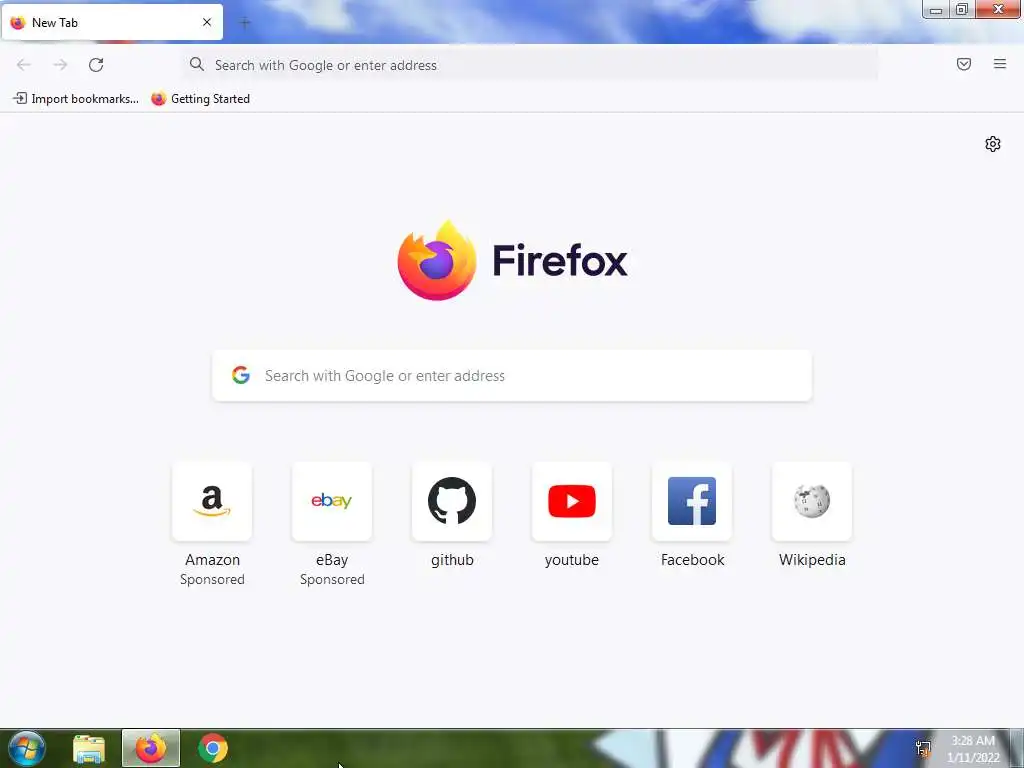Click the Wikipedia label text
Screen dimensions: 1024x768
point(812,560)
